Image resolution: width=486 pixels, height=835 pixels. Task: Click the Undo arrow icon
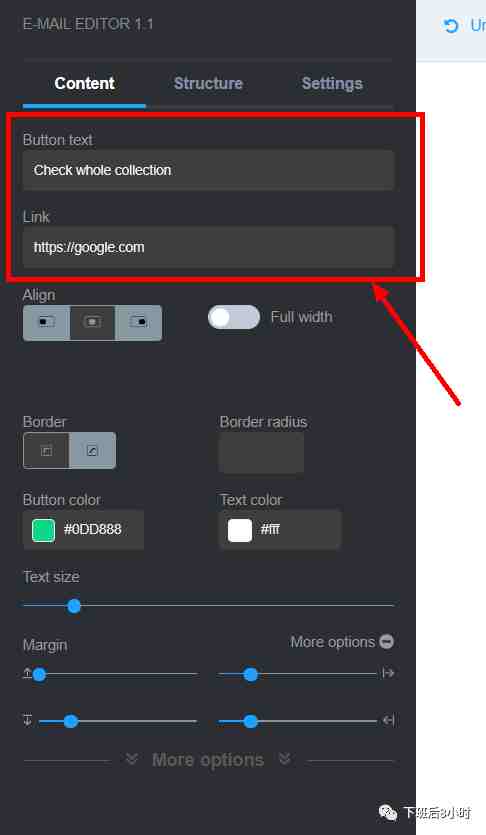click(451, 26)
